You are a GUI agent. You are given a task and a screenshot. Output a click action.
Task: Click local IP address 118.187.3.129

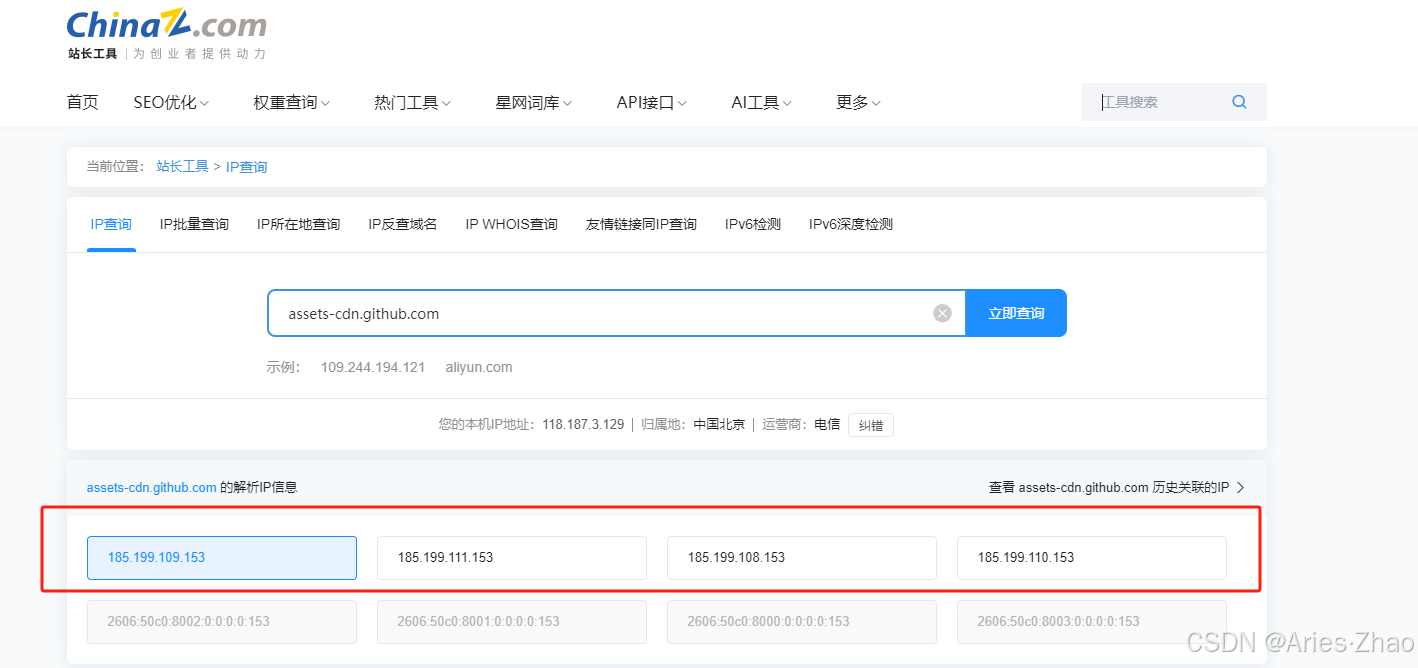point(583,425)
